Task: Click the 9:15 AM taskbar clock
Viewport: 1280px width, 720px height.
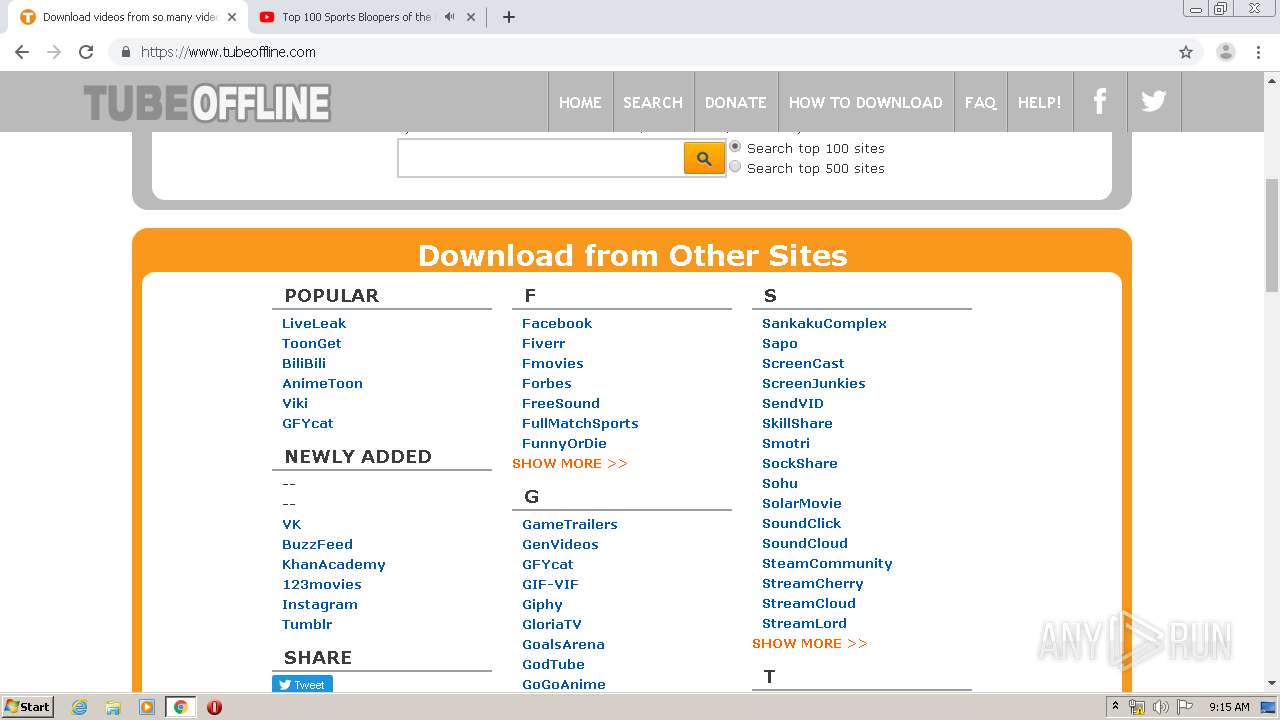Action: click(x=1229, y=707)
